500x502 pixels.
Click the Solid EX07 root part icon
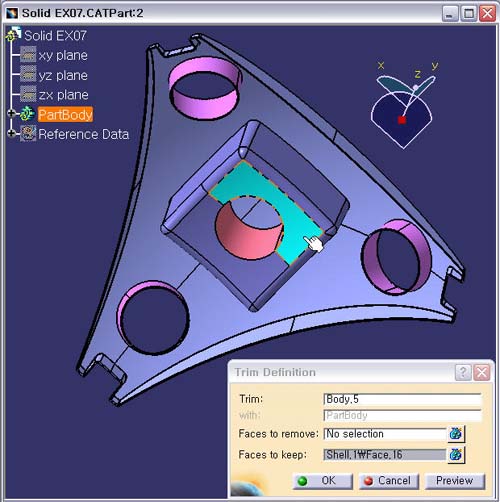click(x=13, y=34)
